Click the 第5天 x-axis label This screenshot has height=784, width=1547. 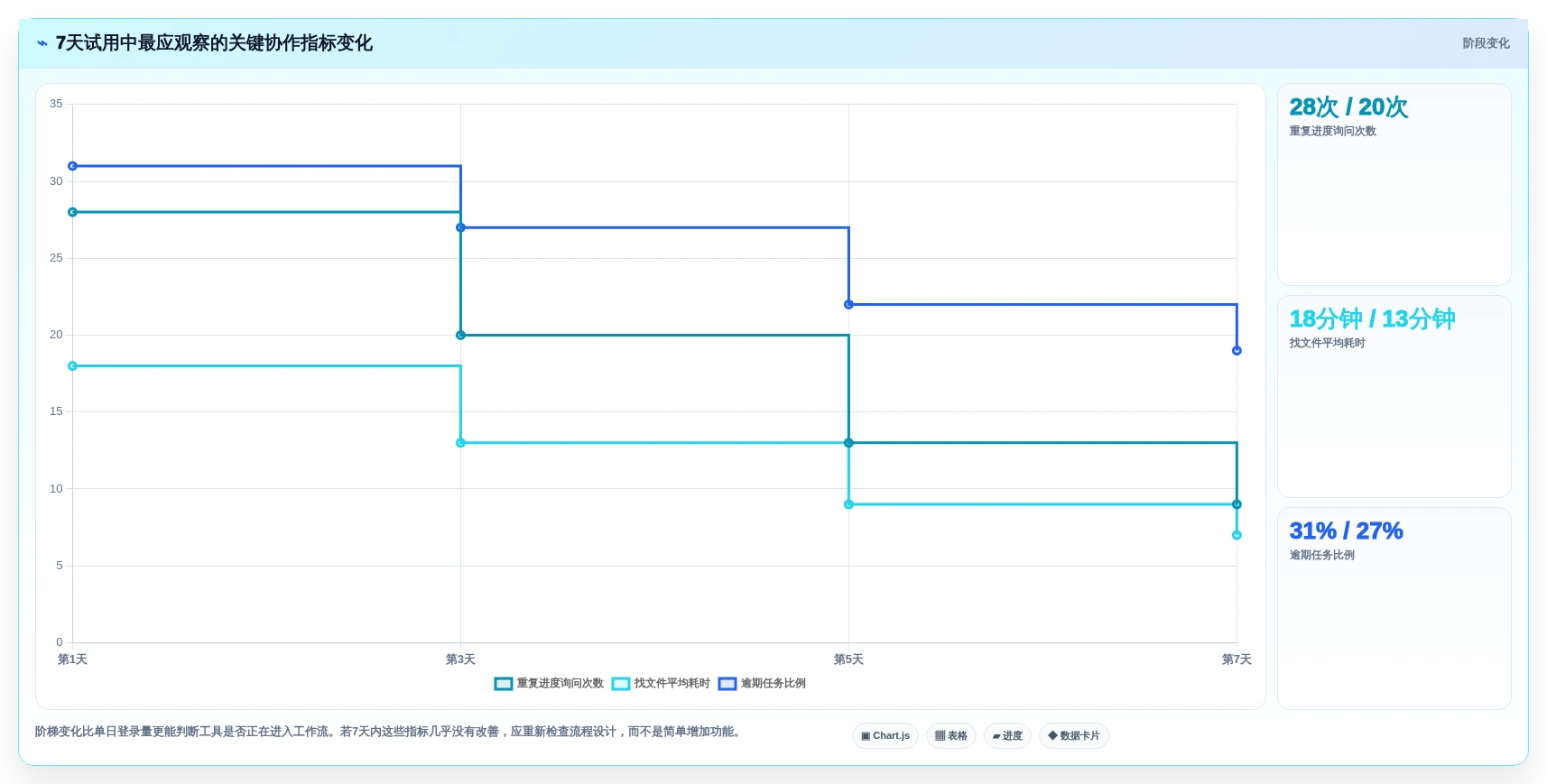(x=848, y=659)
